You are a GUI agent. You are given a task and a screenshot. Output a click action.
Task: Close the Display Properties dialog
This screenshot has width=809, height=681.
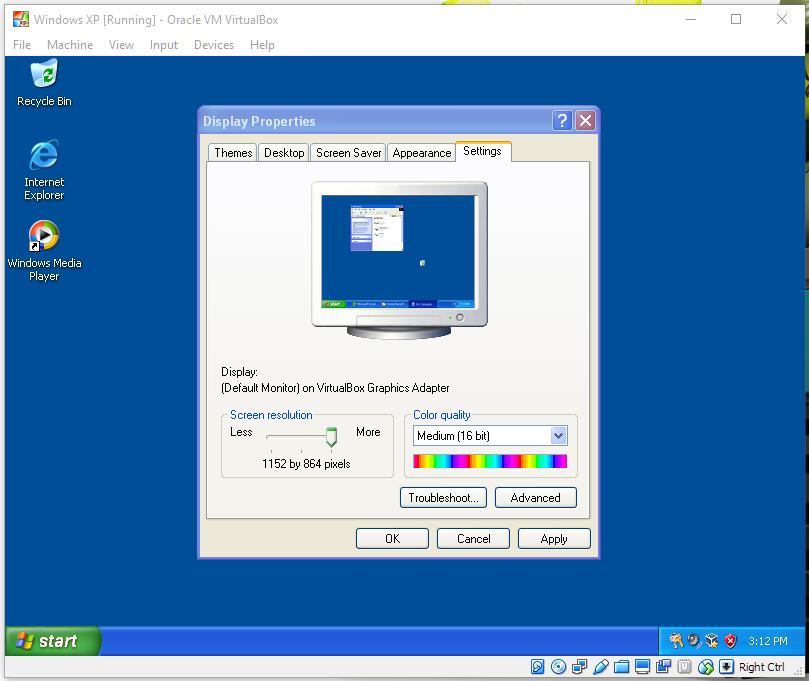(585, 121)
